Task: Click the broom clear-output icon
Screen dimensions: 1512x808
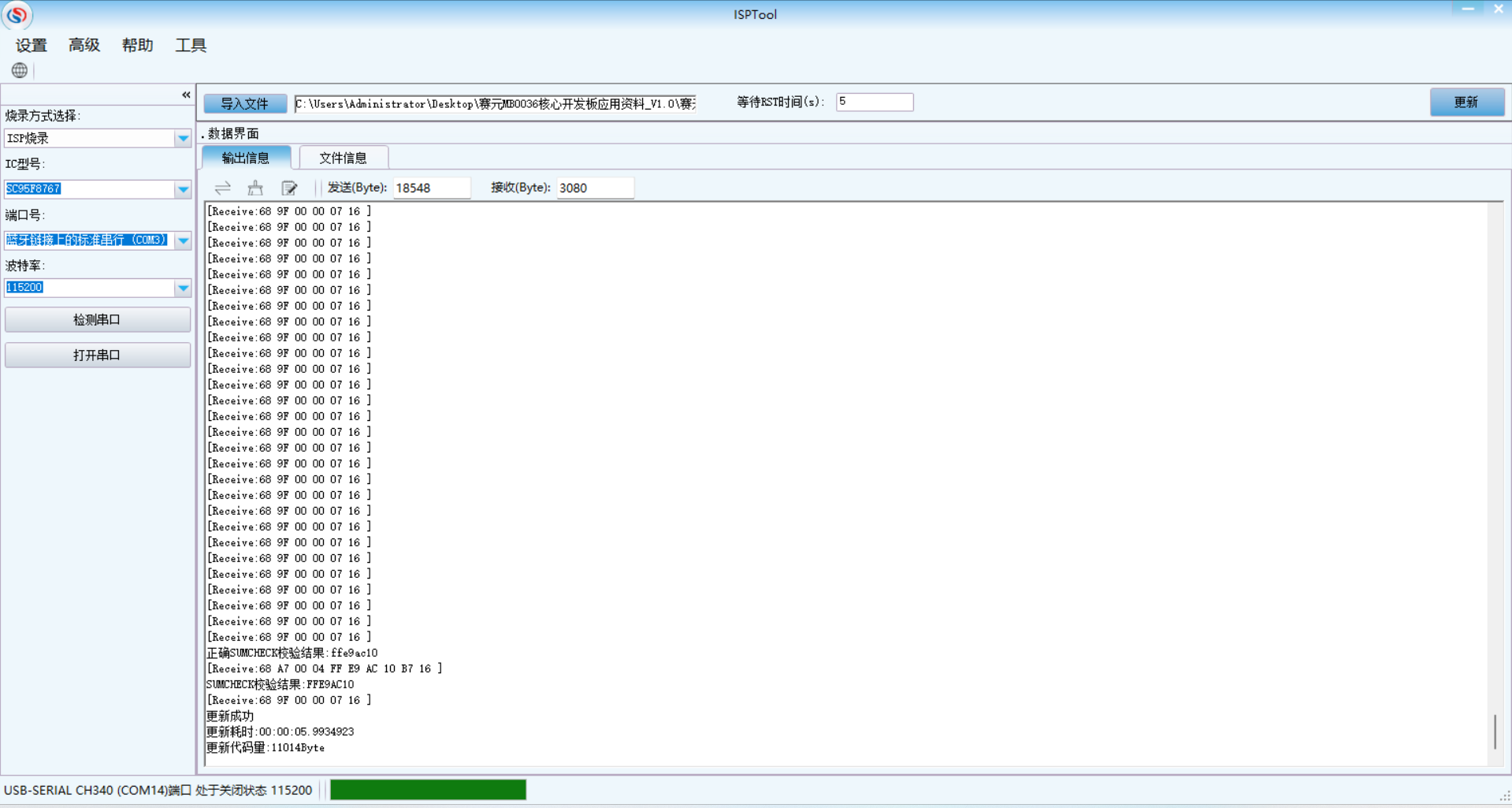Action: click(255, 188)
